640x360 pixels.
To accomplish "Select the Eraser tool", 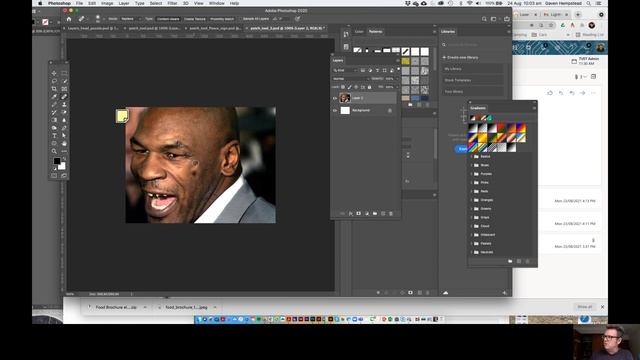I will pyautogui.click(x=64, y=112).
